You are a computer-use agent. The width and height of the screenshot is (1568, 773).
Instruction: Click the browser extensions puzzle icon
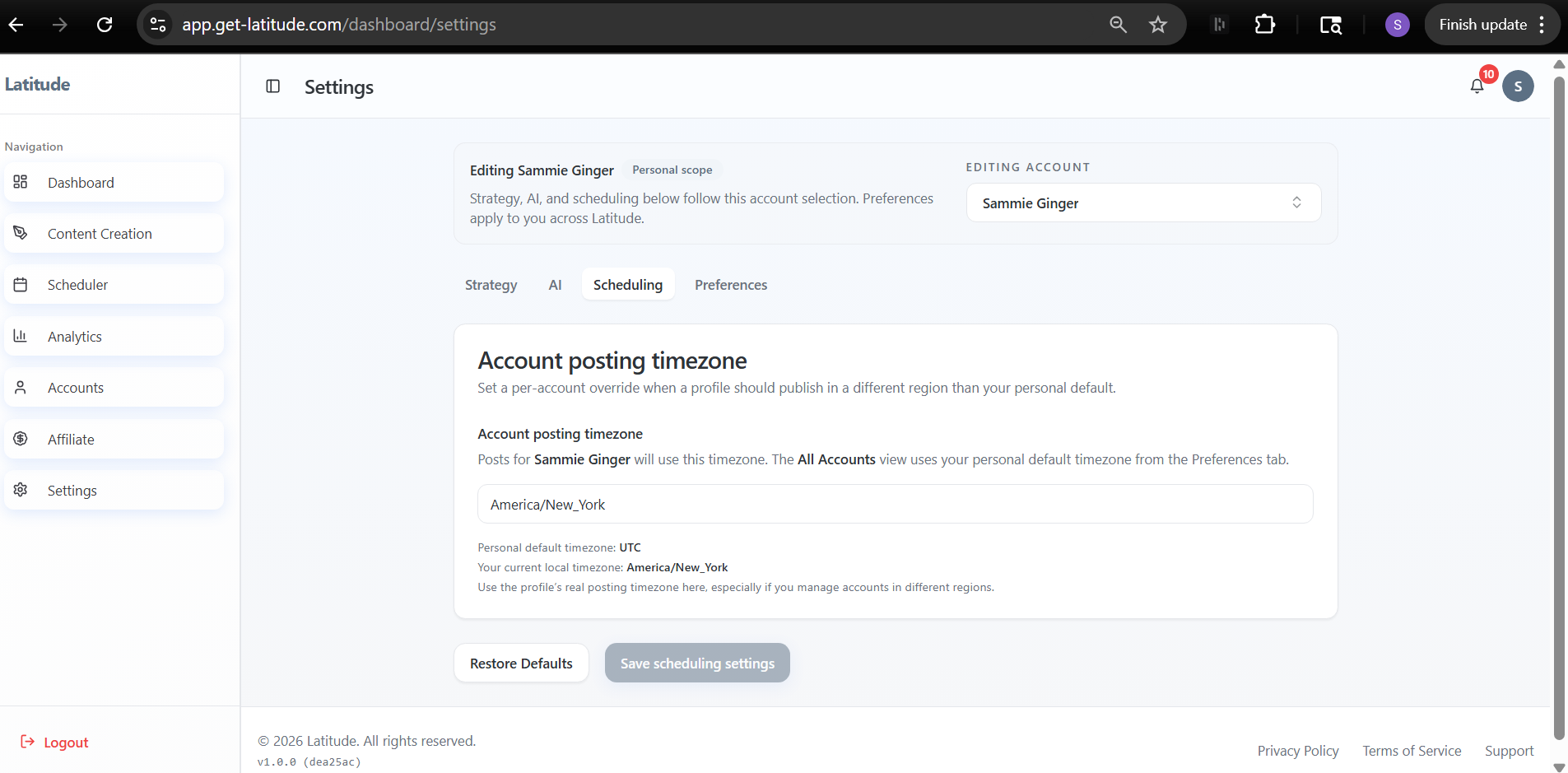point(1264,24)
